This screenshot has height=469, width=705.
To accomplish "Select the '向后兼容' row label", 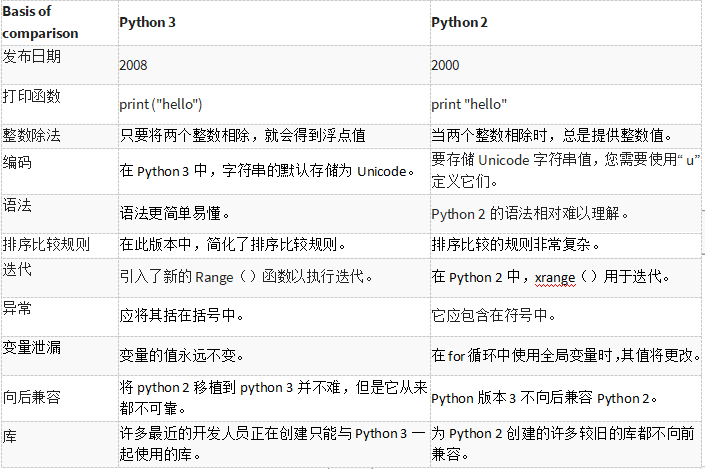I will pos(31,398).
